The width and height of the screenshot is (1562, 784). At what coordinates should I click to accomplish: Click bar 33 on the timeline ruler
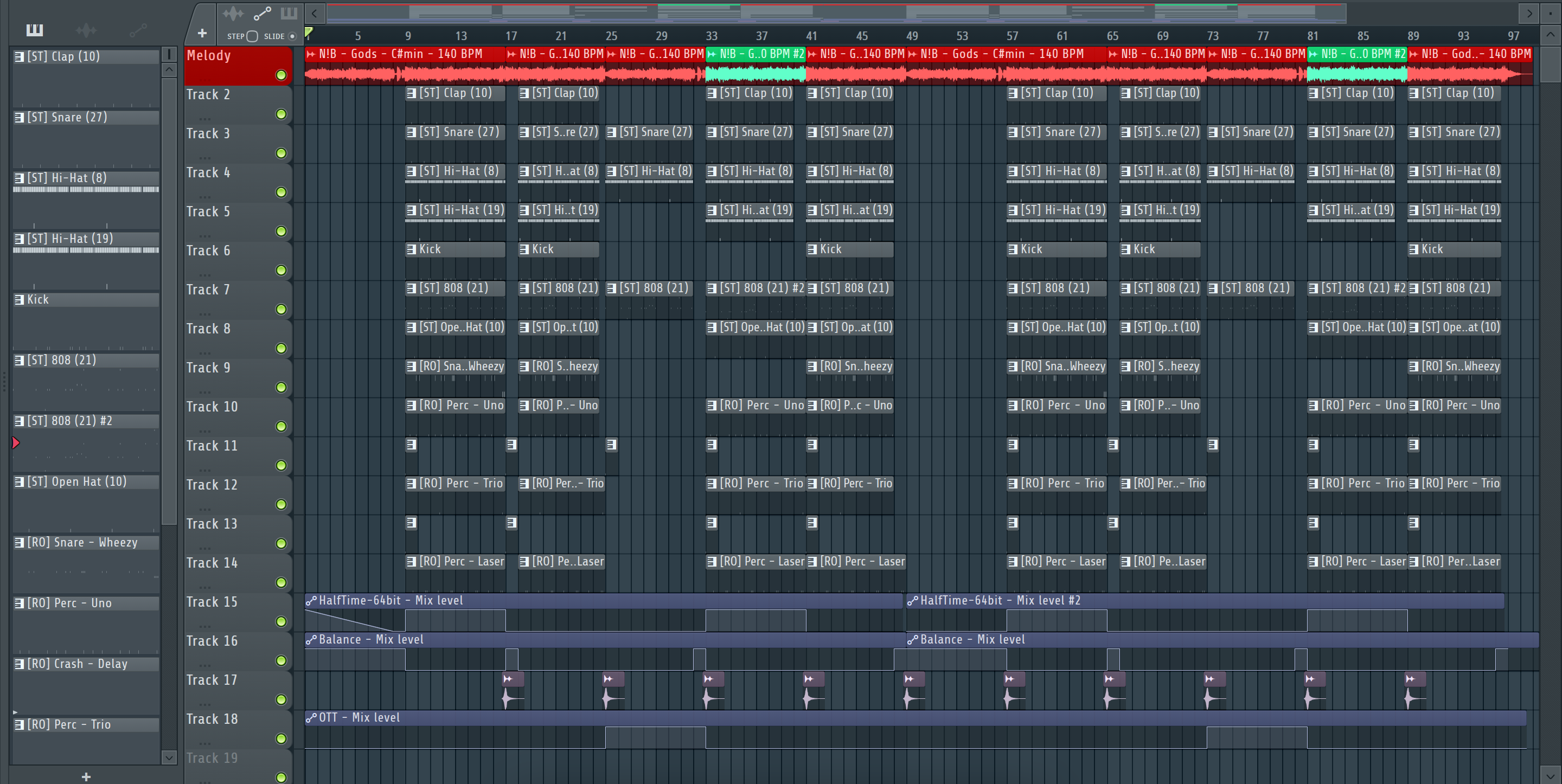tap(711, 36)
